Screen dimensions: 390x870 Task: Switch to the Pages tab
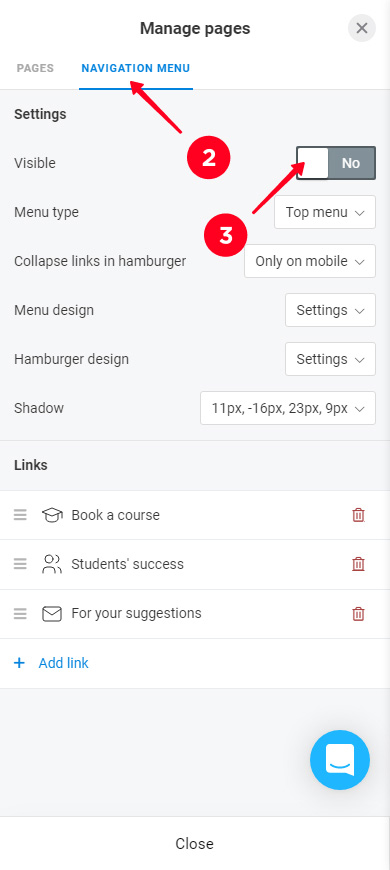pos(35,68)
